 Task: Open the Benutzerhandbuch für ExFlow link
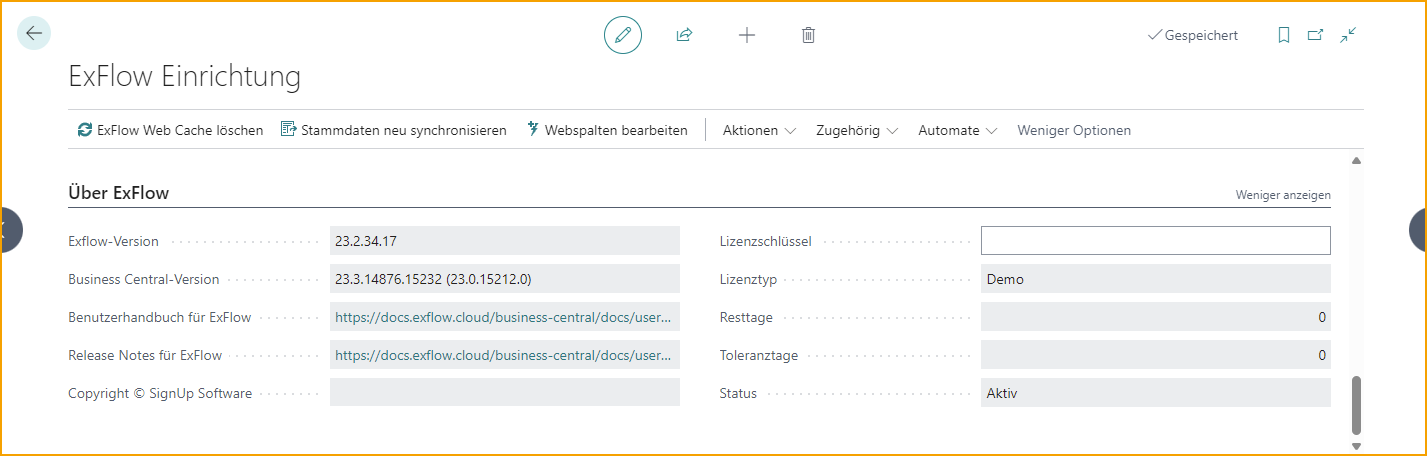tap(505, 317)
